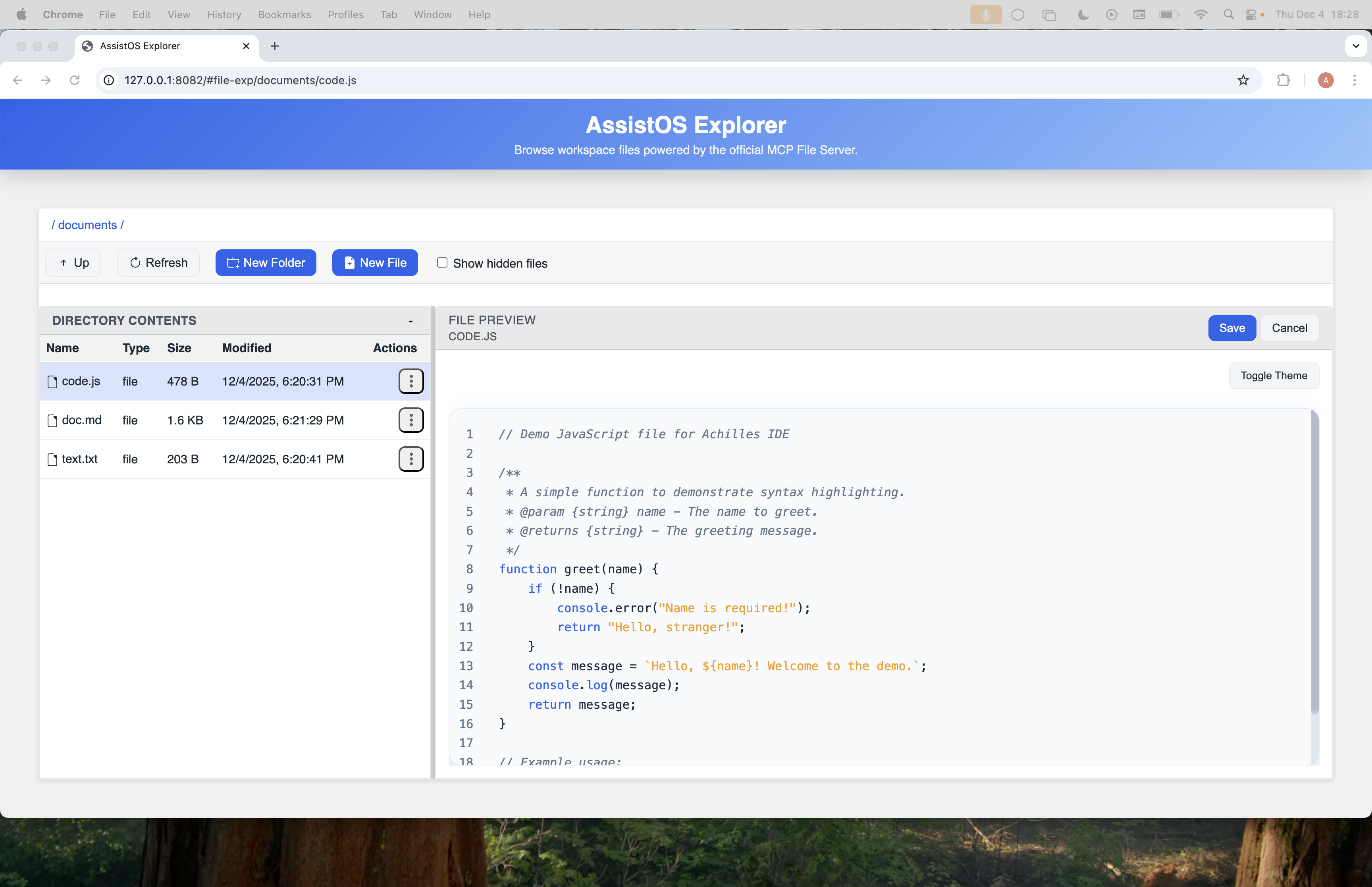Open the actions menu for text.txt
The image size is (1372, 887).
pos(411,459)
